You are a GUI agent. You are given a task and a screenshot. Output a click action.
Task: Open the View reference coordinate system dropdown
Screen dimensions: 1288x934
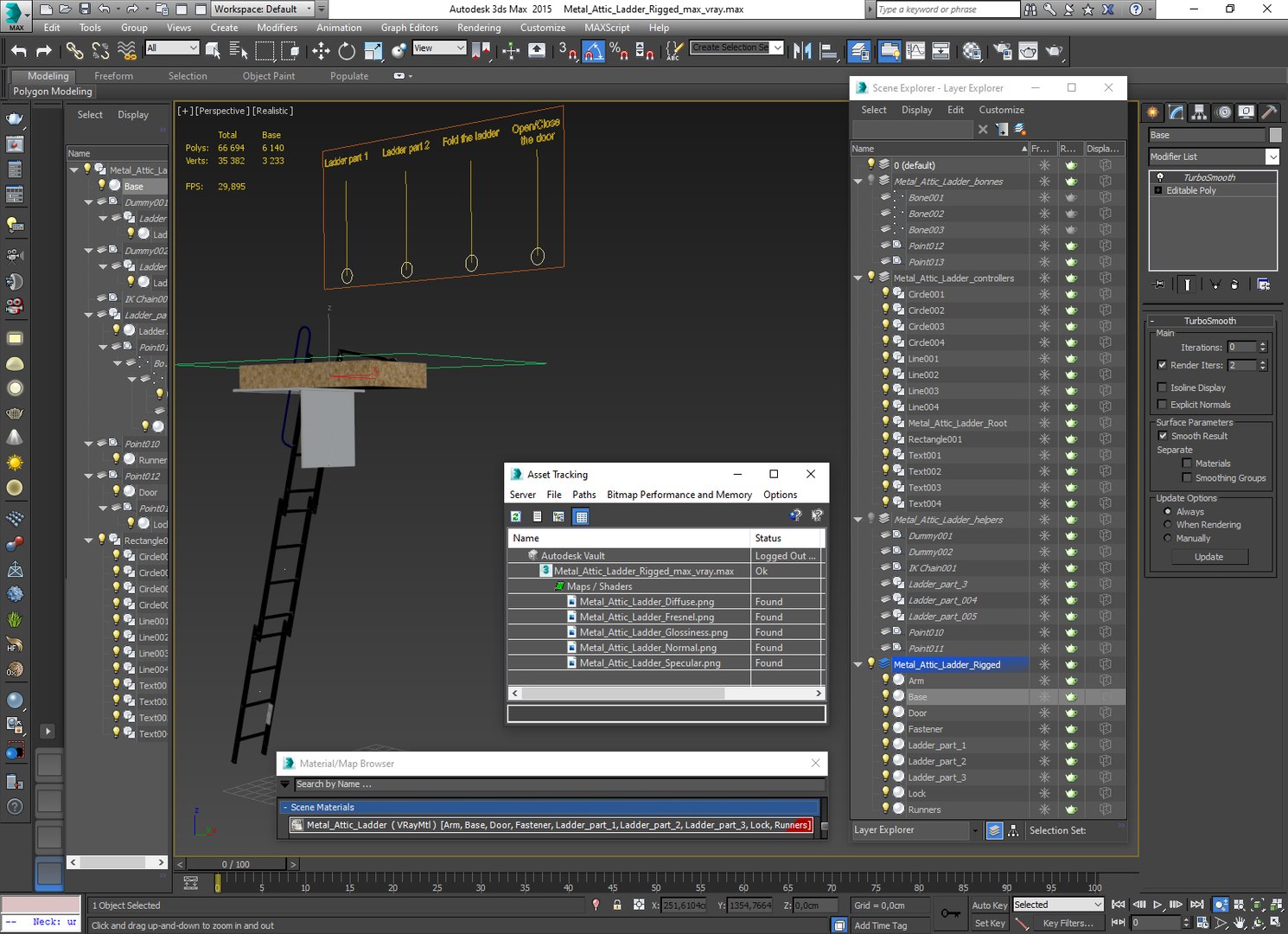(x=439, y=48)
